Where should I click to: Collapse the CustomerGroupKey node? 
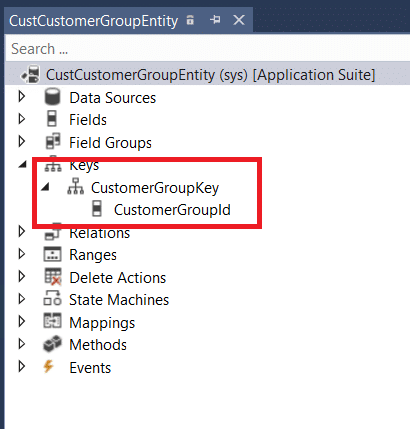[x=45, y=187]
